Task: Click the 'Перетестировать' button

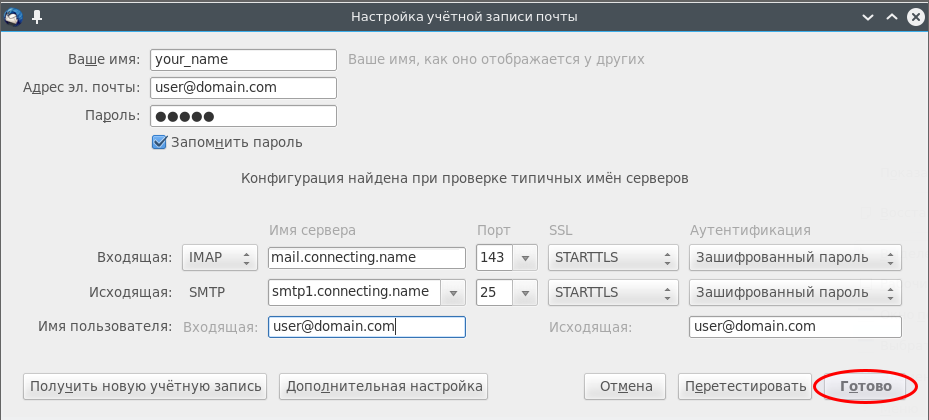Action: tap(743, 386)
